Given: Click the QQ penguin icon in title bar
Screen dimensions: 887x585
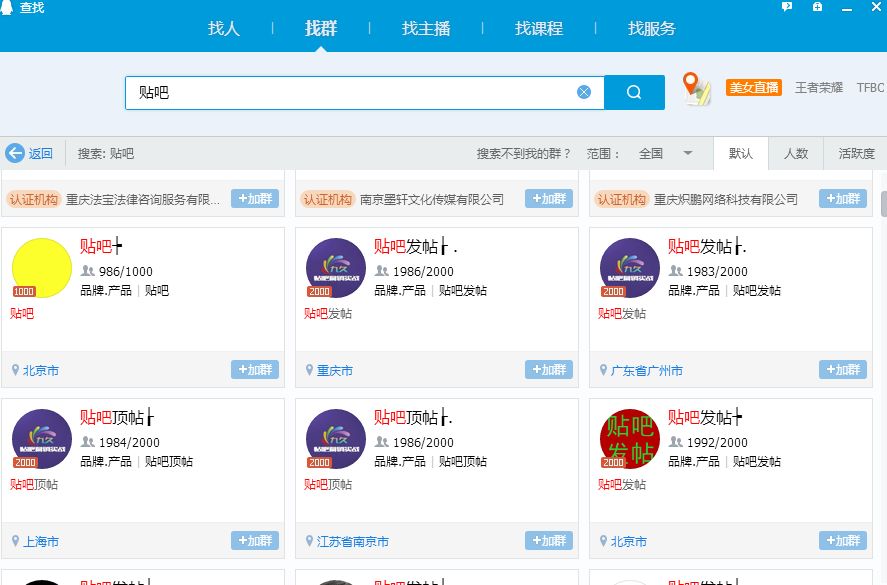Looking at the screenshot, I should click(6, 7).
